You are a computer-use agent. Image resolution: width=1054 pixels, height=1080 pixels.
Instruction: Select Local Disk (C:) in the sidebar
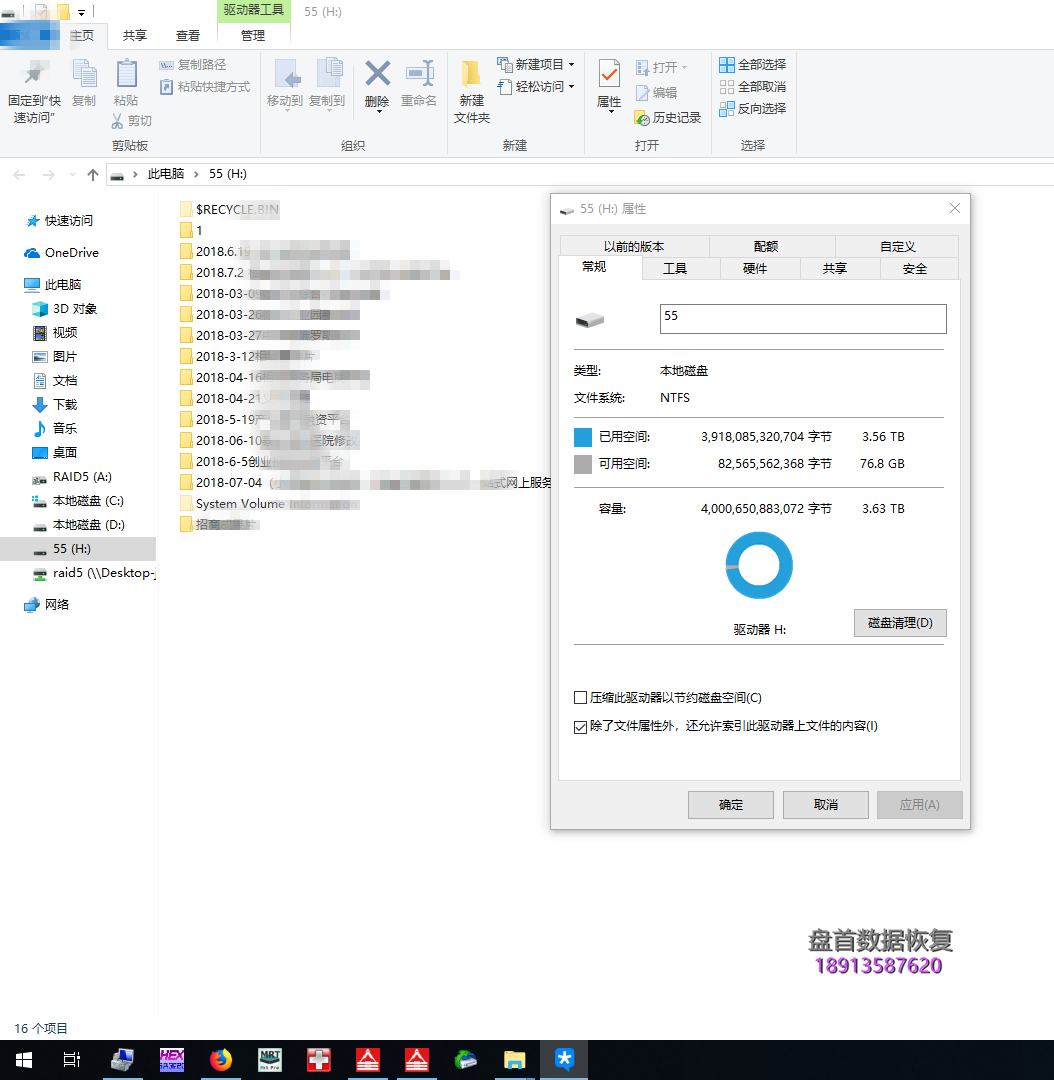coord(78,501)
